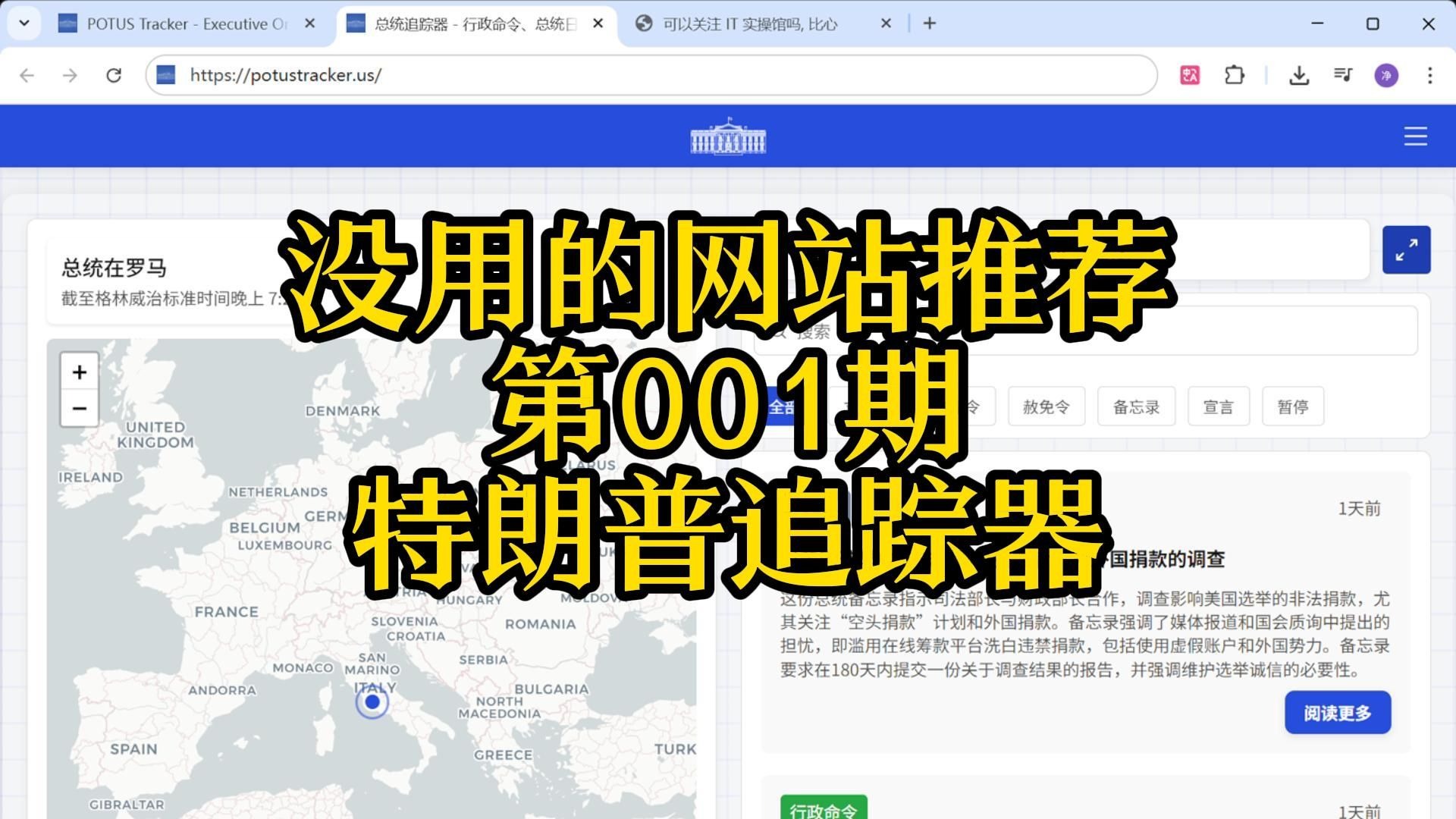
Task: Go forward to the next page
Action: point(70,75)
